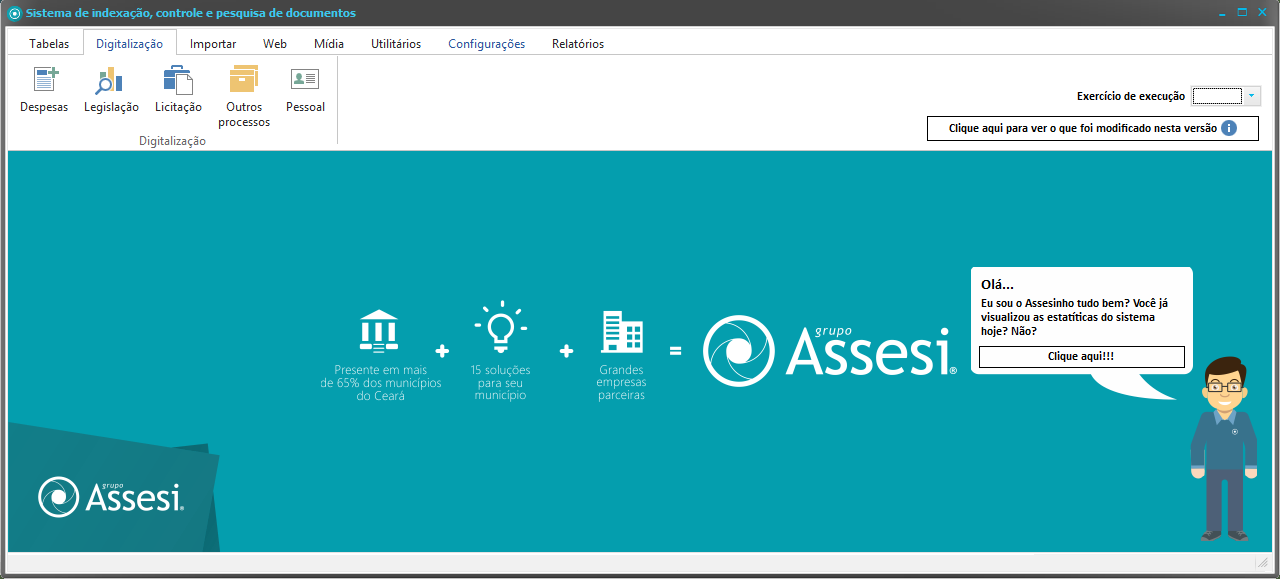Maximize the application window

click(x=1242, y=13)
